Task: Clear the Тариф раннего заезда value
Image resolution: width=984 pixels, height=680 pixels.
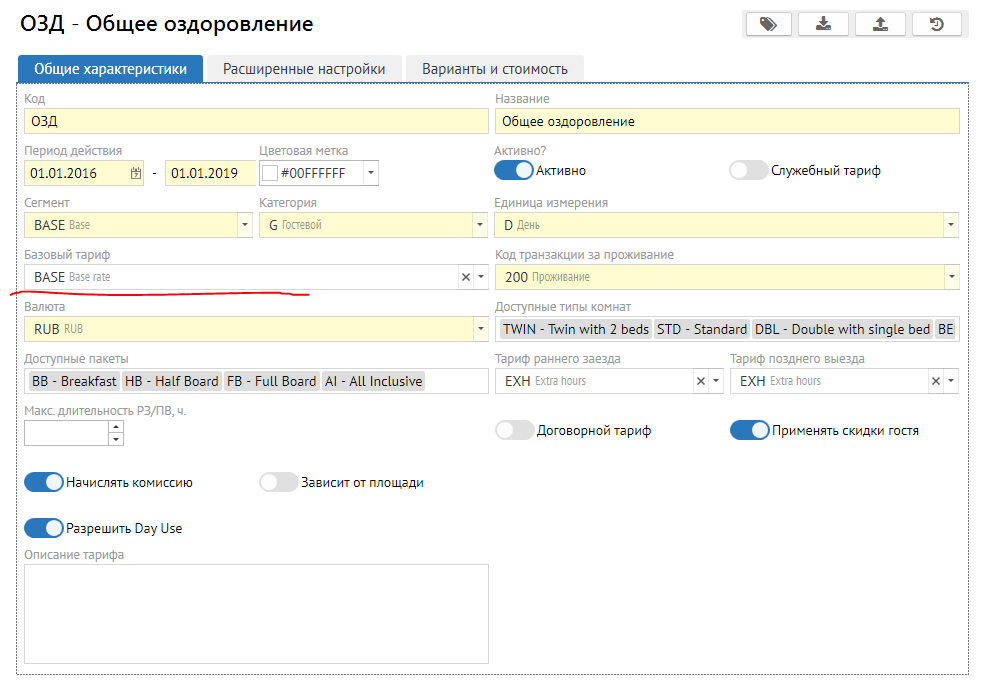Action: pos(700,381)
